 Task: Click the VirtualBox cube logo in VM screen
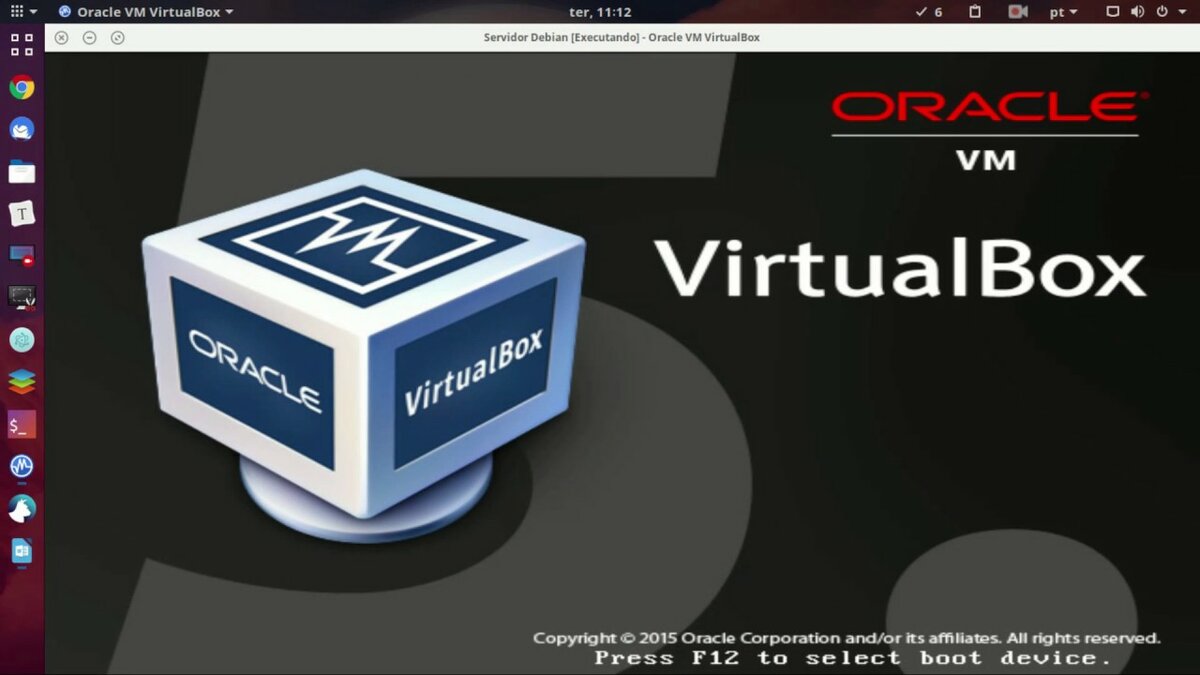tap(363, 355)
